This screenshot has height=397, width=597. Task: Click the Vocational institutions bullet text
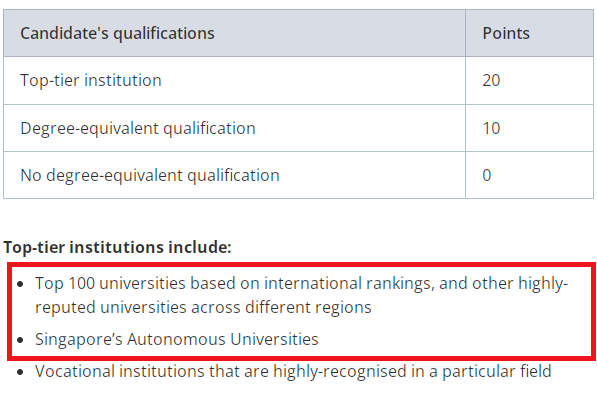293,371
